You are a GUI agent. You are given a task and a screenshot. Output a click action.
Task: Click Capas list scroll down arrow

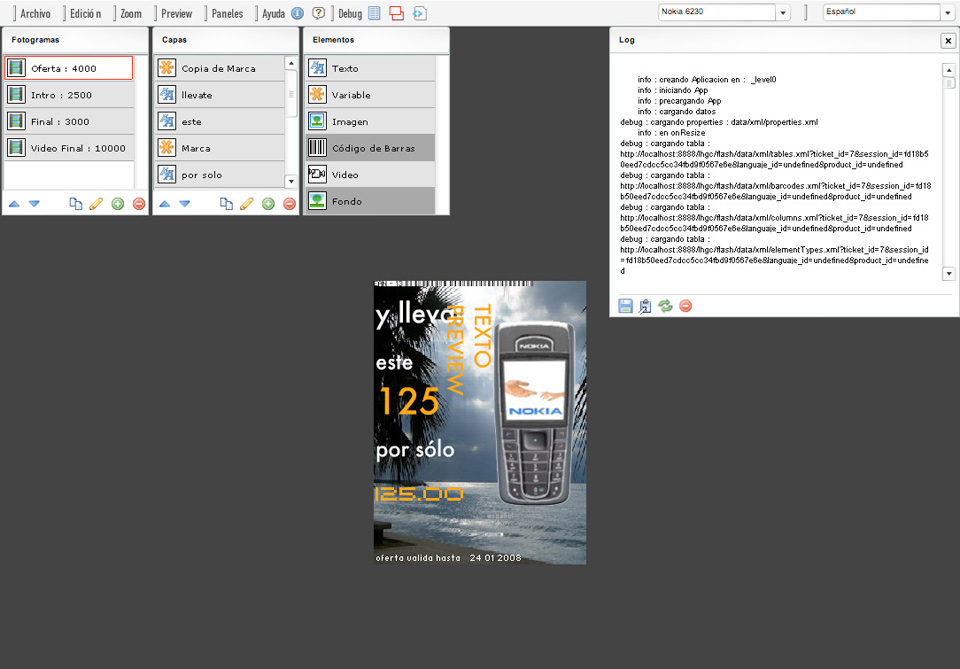pos(291,181)
